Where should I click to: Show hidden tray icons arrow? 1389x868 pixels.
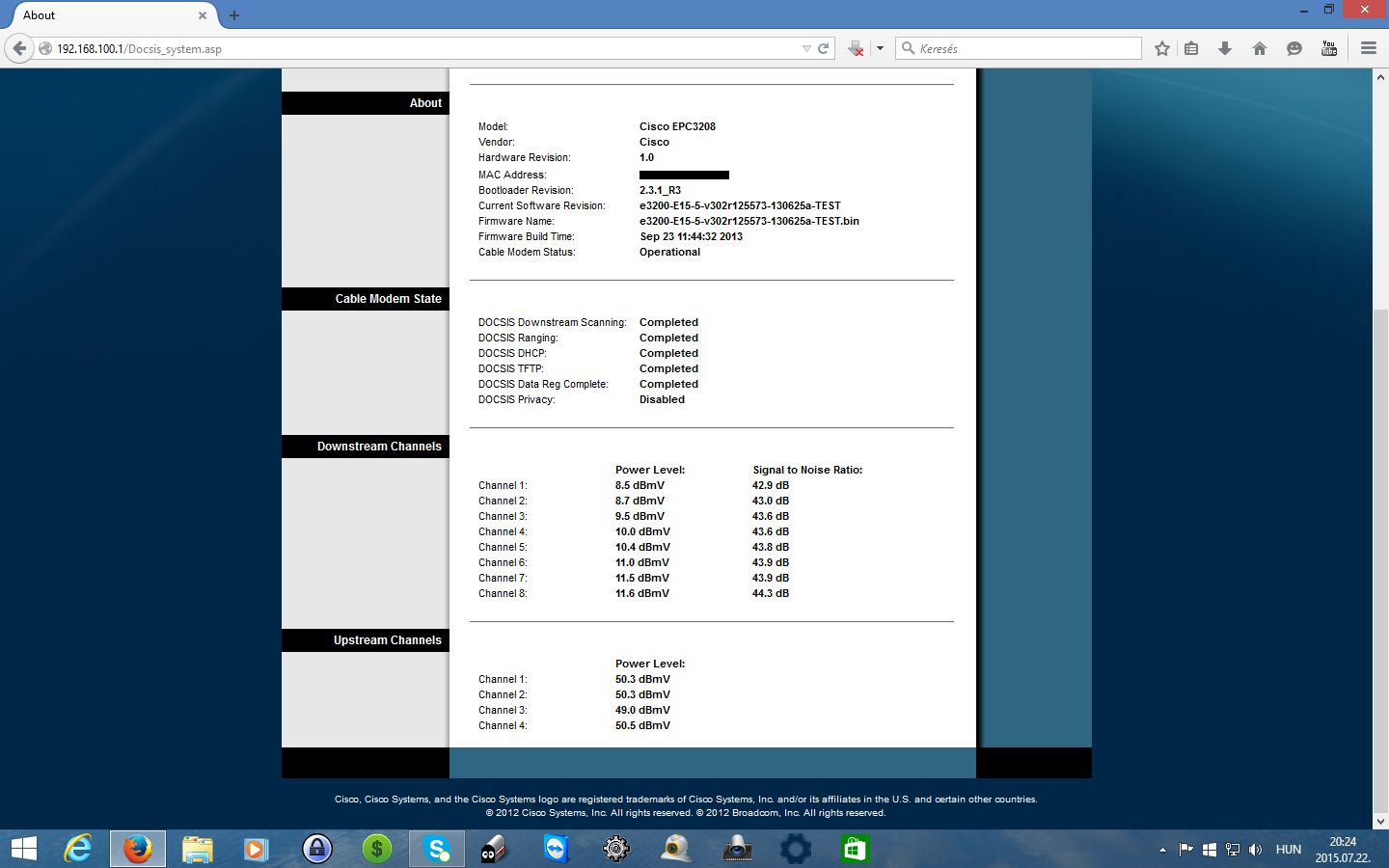click(x=1162, y=850)
